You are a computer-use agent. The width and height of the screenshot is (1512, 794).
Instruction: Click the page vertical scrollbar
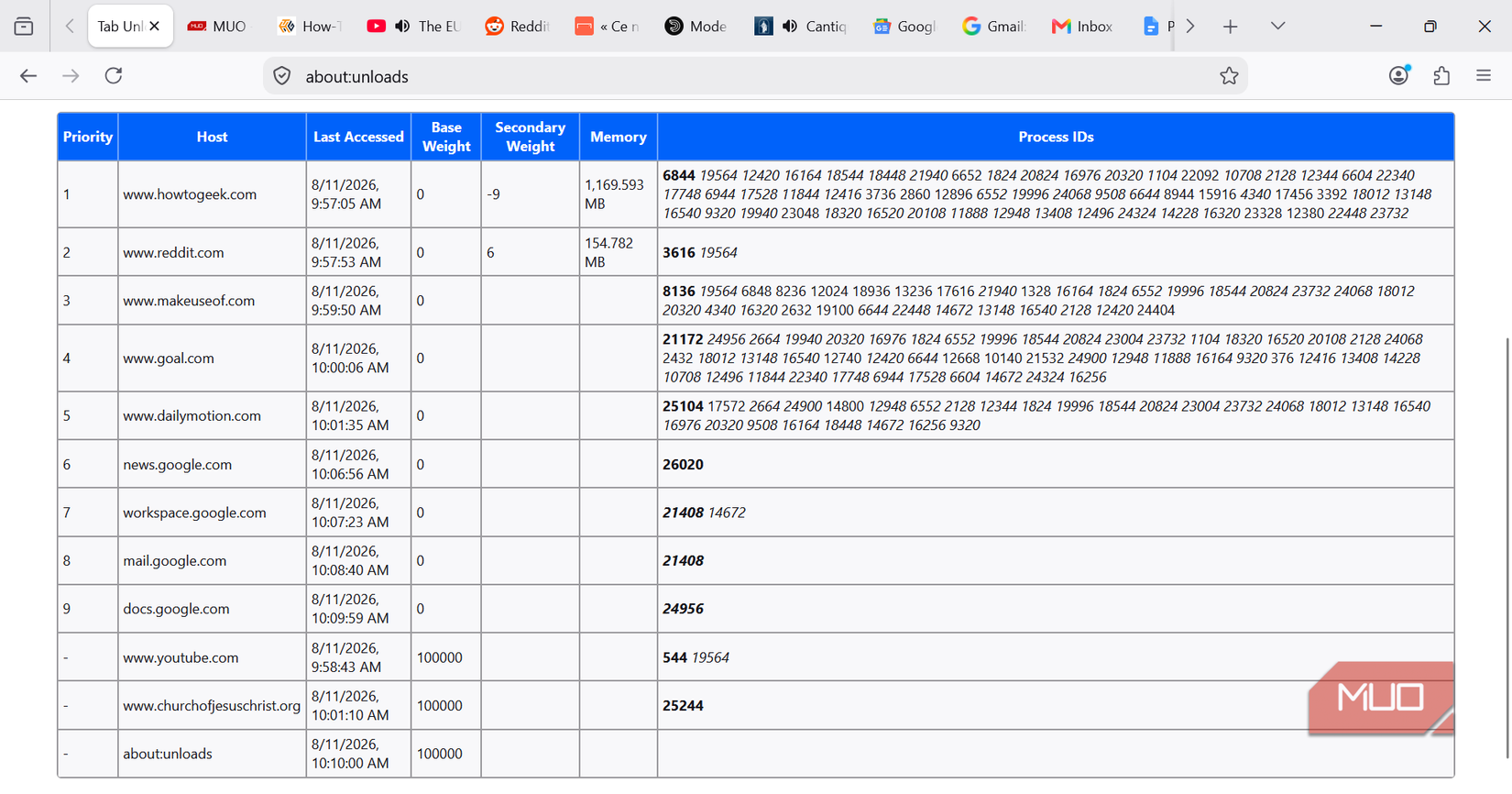(1507, 547)
